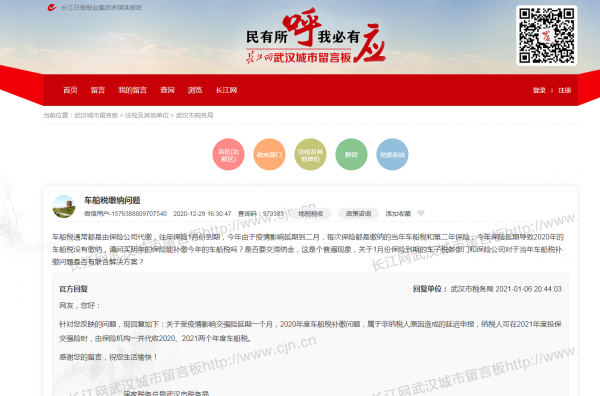
Task: Click the 地税税收 tag
Action: click(311, 213)
